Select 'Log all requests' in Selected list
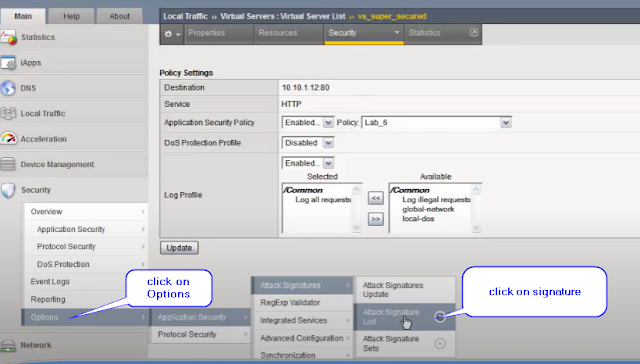This screenshot has width=640, height=364. pyautogui.click(x=323, y=200)
